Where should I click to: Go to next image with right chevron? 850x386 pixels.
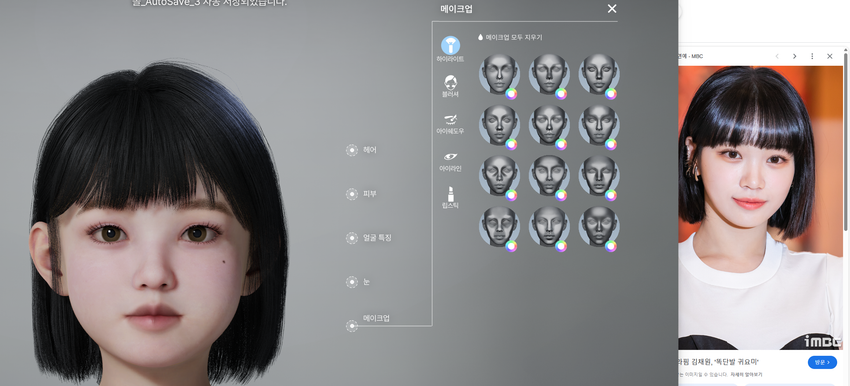coord(795,56)
